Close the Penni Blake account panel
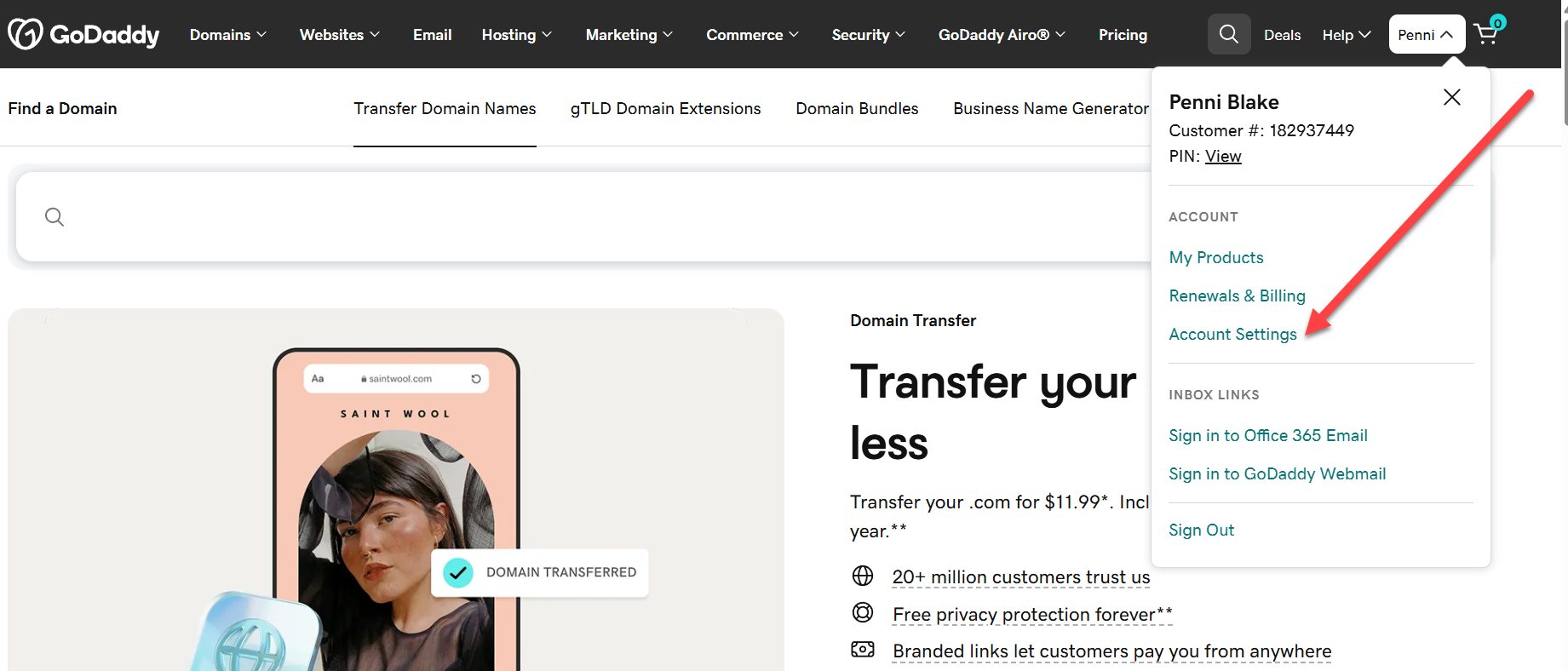 (1452, 97)
